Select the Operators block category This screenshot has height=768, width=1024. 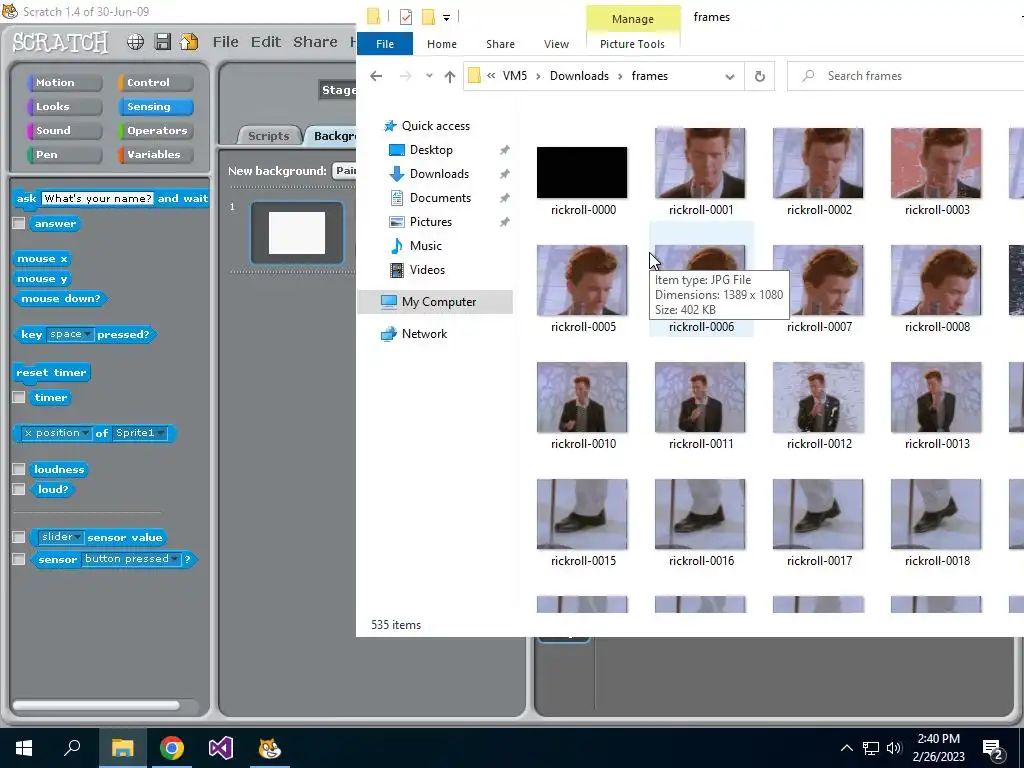(x=155, y=131)
